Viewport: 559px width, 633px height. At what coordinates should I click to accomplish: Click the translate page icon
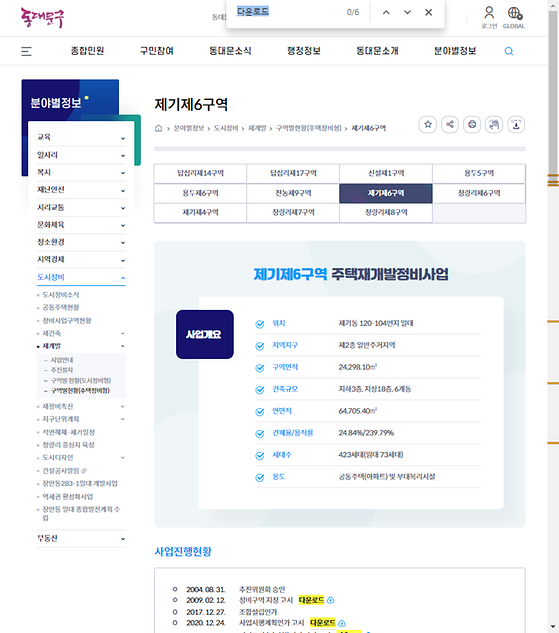(x=494, y=124)
